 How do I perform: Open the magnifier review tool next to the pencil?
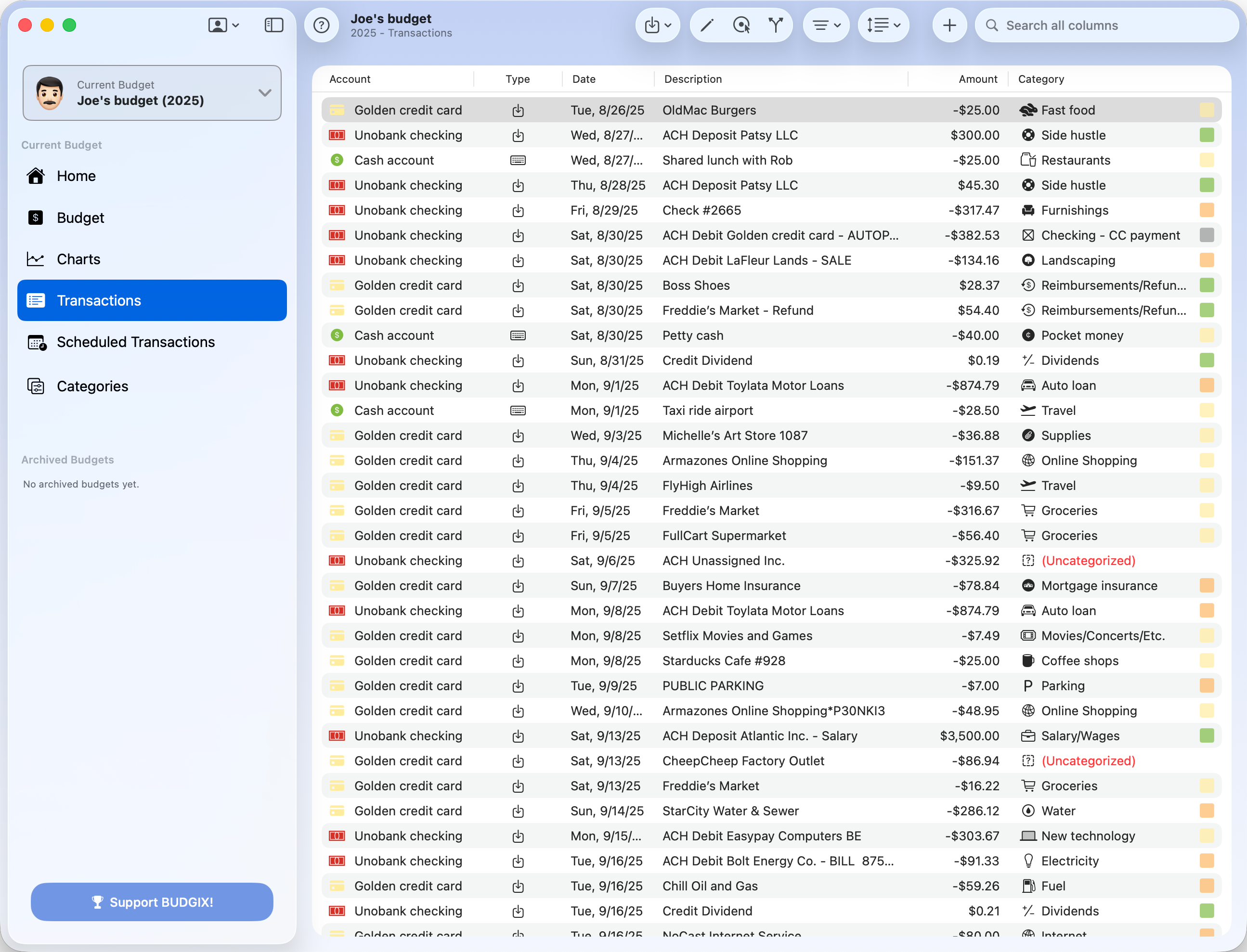point(741,25)
